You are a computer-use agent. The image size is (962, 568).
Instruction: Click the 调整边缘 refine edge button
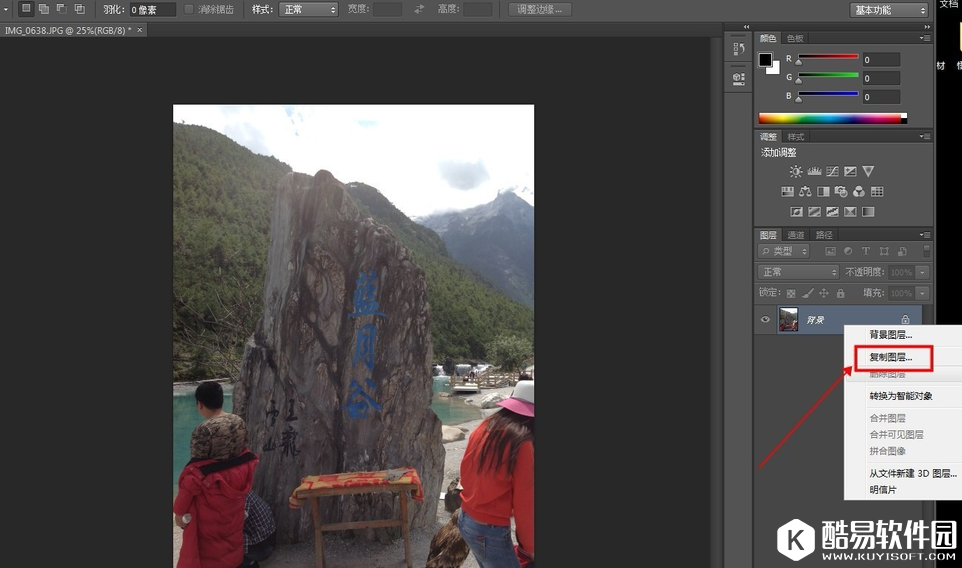point(540,9)
